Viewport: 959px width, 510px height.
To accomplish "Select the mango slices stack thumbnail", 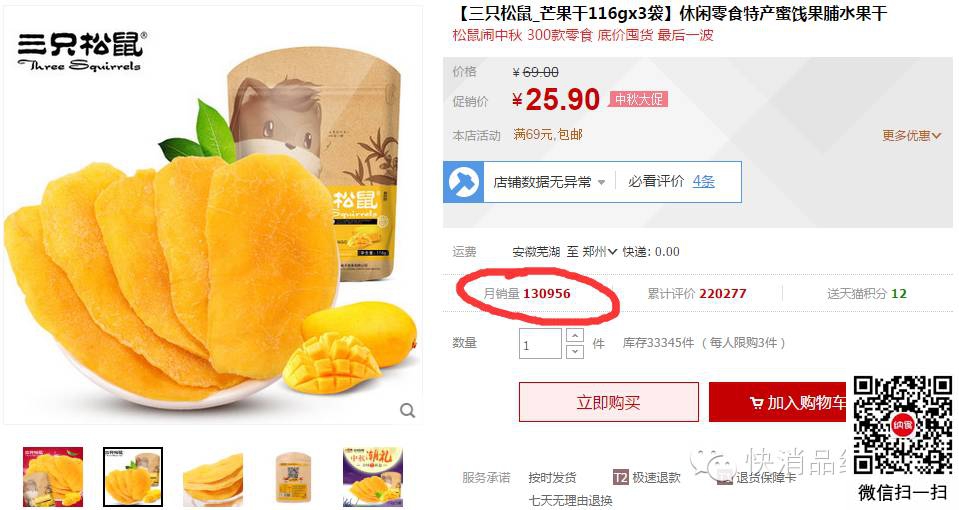I will tap(213, 477).
